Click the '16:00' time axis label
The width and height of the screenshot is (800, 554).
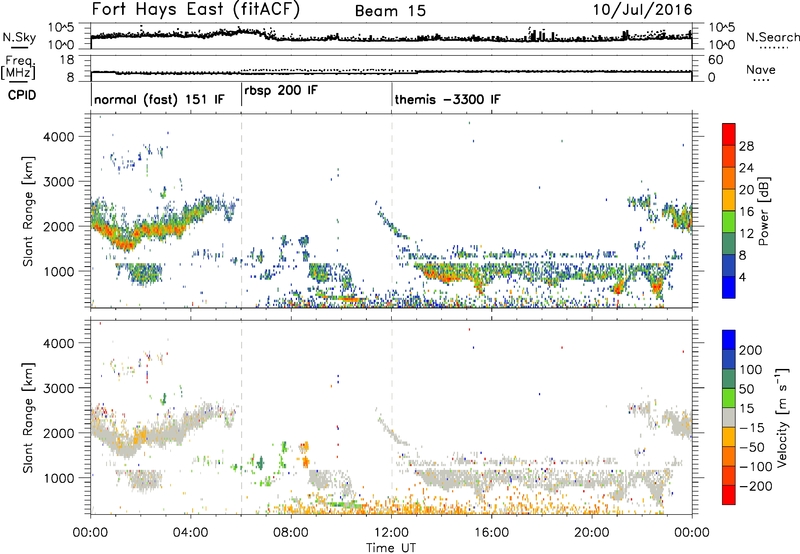coord(491,533)
